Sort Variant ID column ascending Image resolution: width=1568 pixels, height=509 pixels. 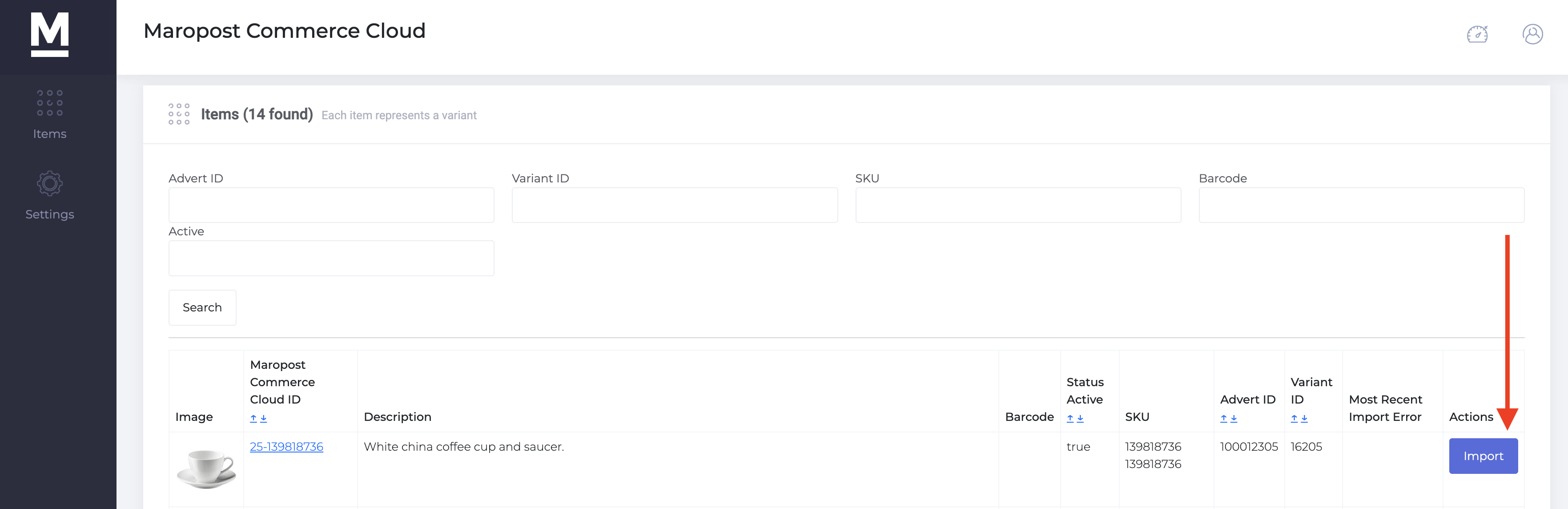1294,418
